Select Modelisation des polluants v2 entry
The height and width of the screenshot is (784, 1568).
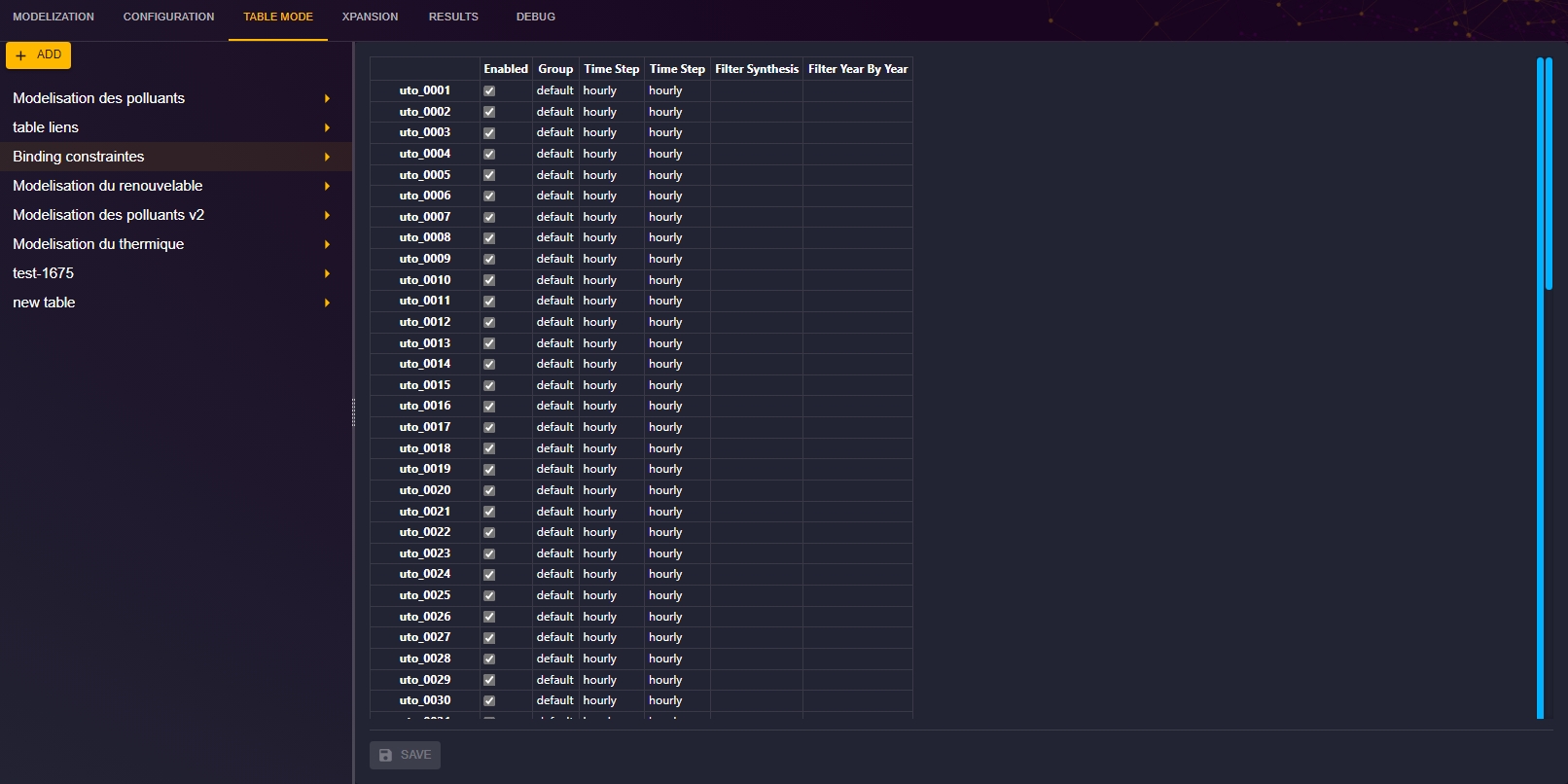tap(176, 215)
